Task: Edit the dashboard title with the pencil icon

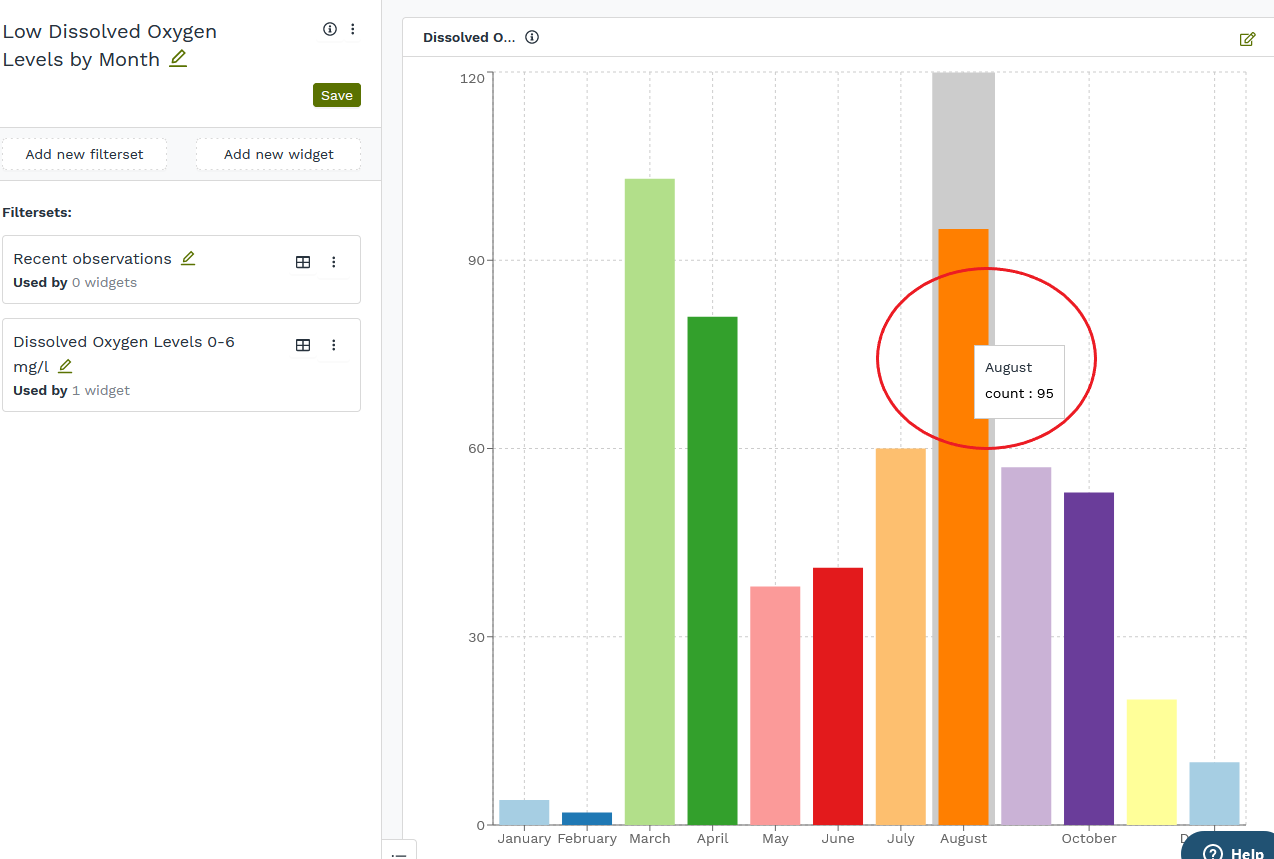Action: click(178, 59)
